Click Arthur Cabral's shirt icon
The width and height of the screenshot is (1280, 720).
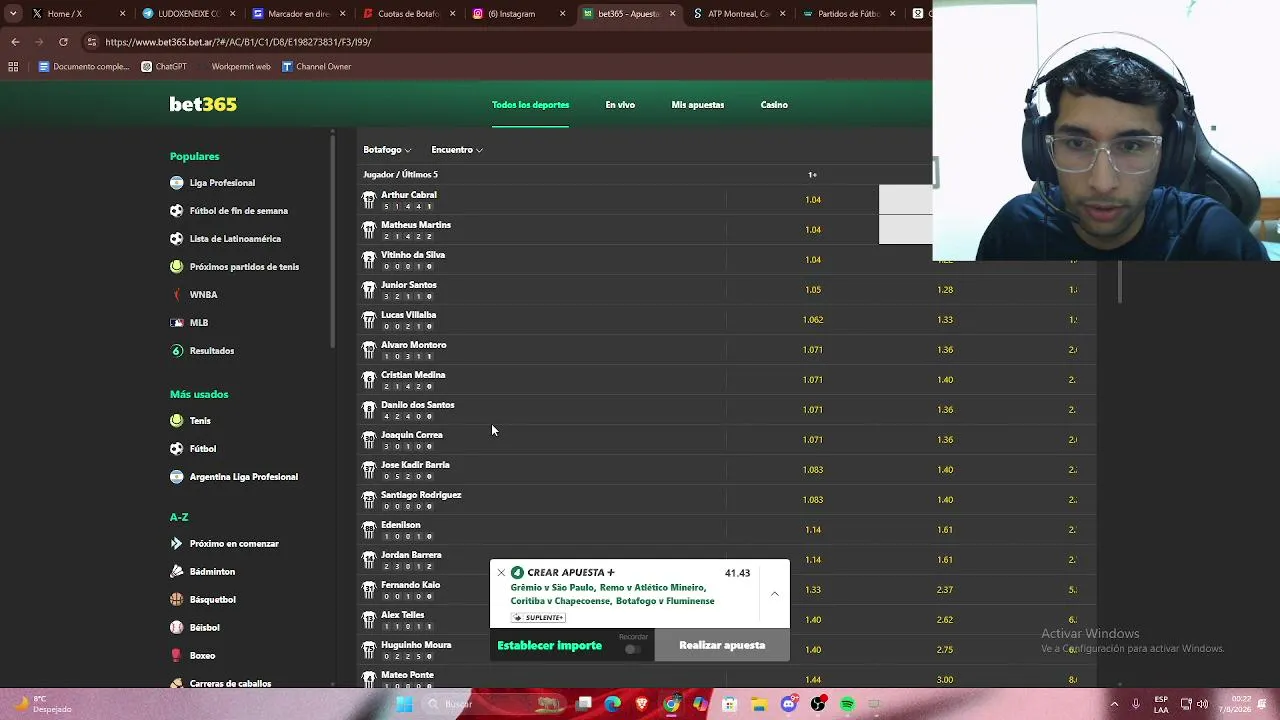[369, 200]
